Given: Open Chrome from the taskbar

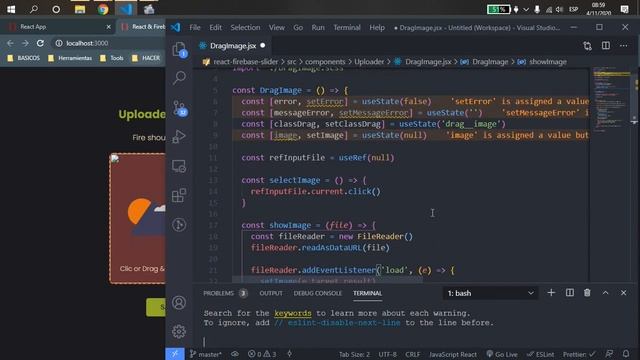Looking at the screenshot, I should point(103,9).
